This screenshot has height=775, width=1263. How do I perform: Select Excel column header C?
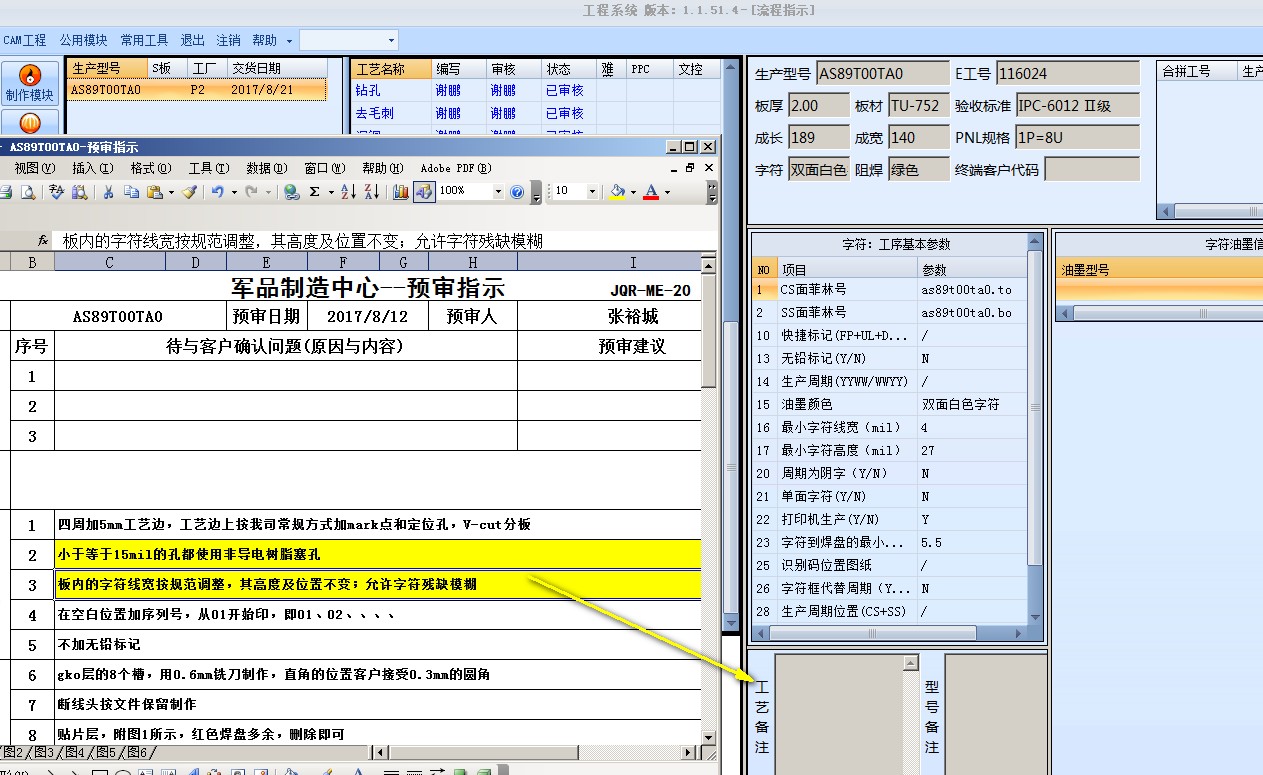coord(110,262)
